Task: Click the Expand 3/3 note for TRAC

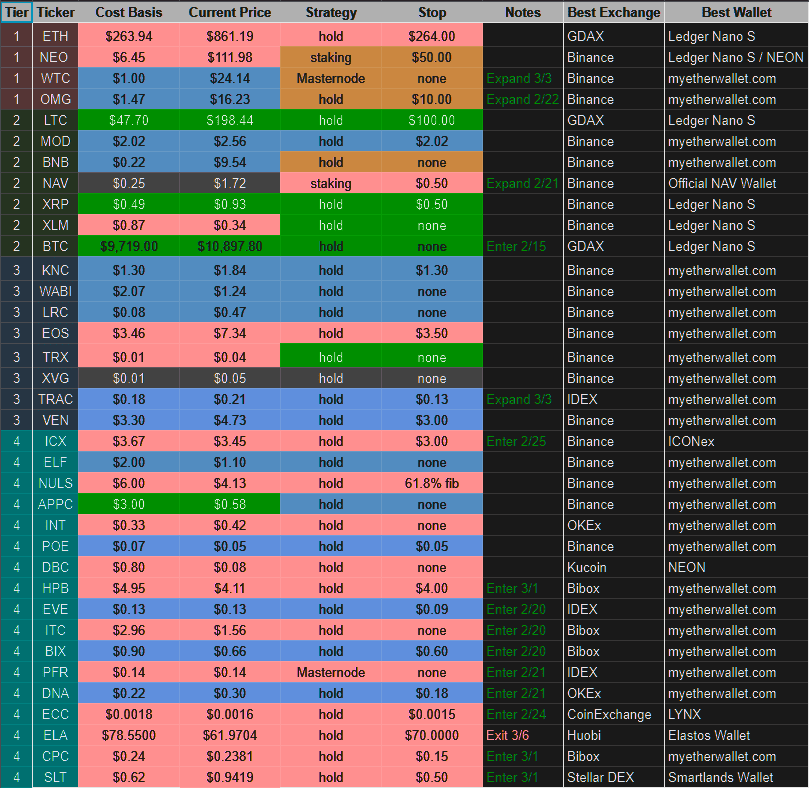Action: pyautogui.click(x=523, y=399)
